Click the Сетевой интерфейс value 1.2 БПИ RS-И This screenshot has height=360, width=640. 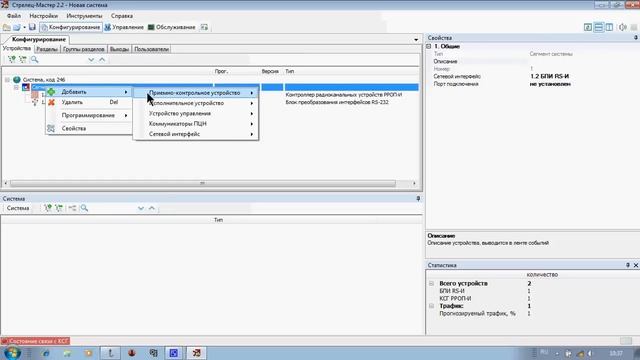549,76
